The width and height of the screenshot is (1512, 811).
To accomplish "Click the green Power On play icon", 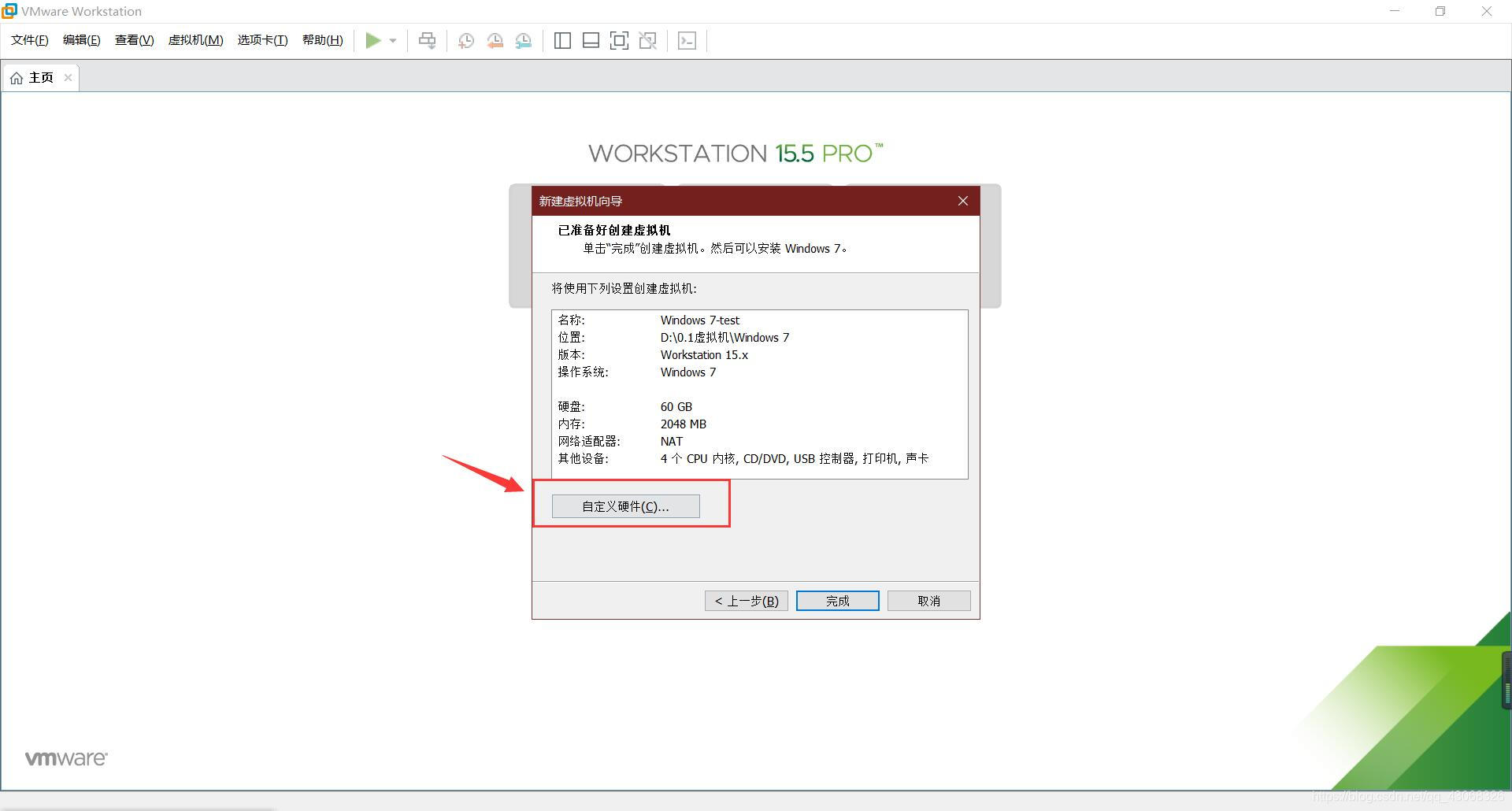I will 373,40.
